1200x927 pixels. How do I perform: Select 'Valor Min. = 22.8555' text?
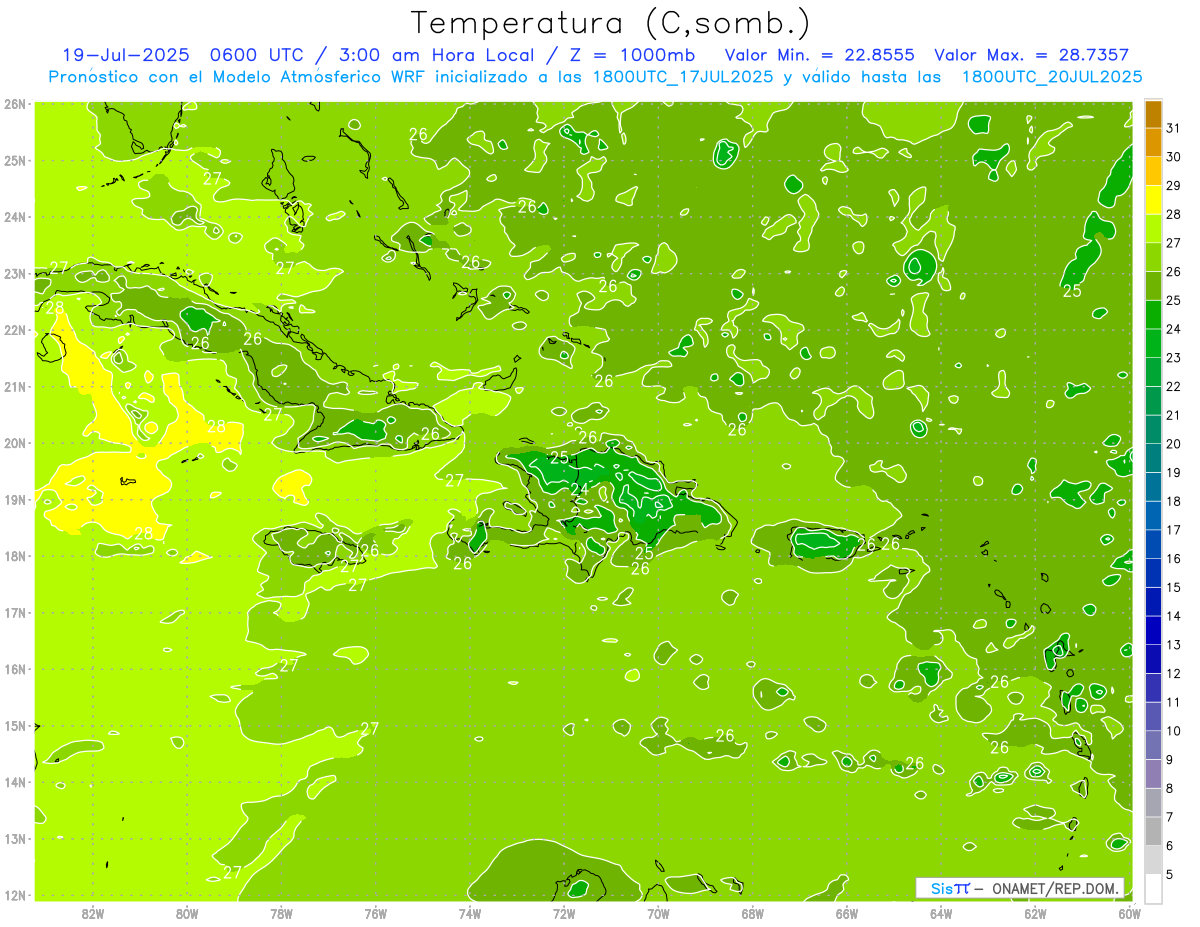(x=821, y=54)
